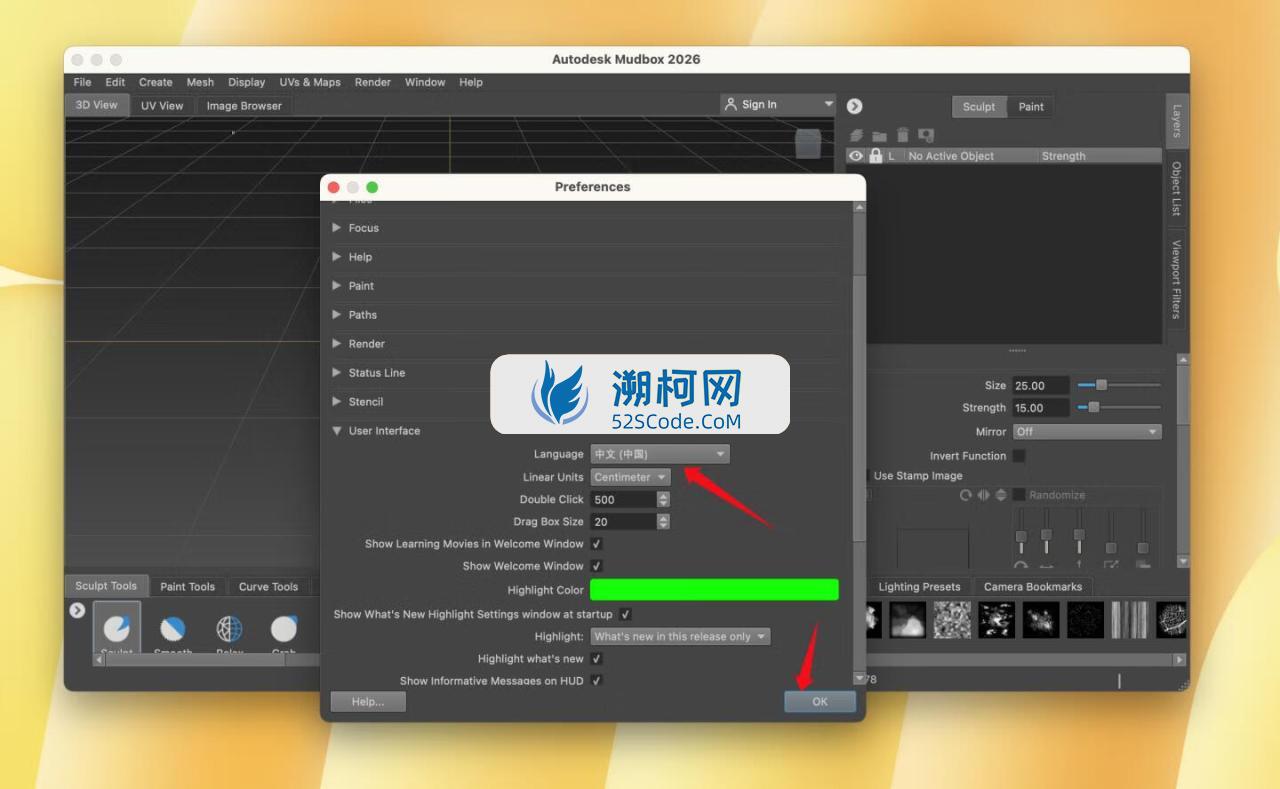Toggle Show Welcome Window checkbox
The width and height of the screenshot is (1280, 789).
pyautogui.click(x=597, y=566)
